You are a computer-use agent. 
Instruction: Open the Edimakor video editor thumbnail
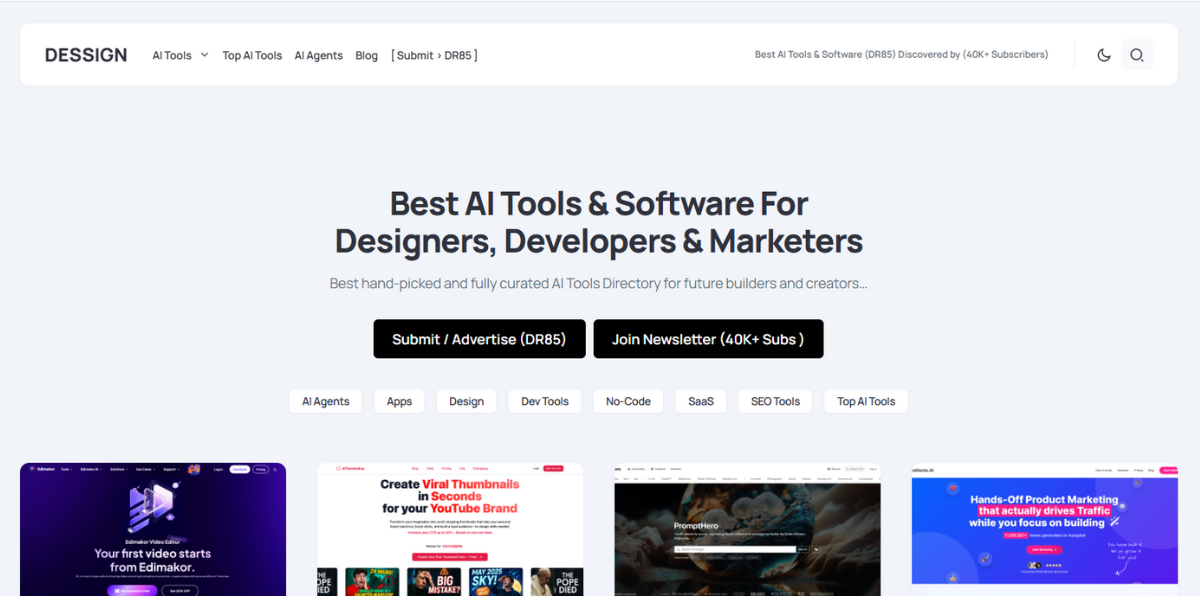(x=153, y=530)
